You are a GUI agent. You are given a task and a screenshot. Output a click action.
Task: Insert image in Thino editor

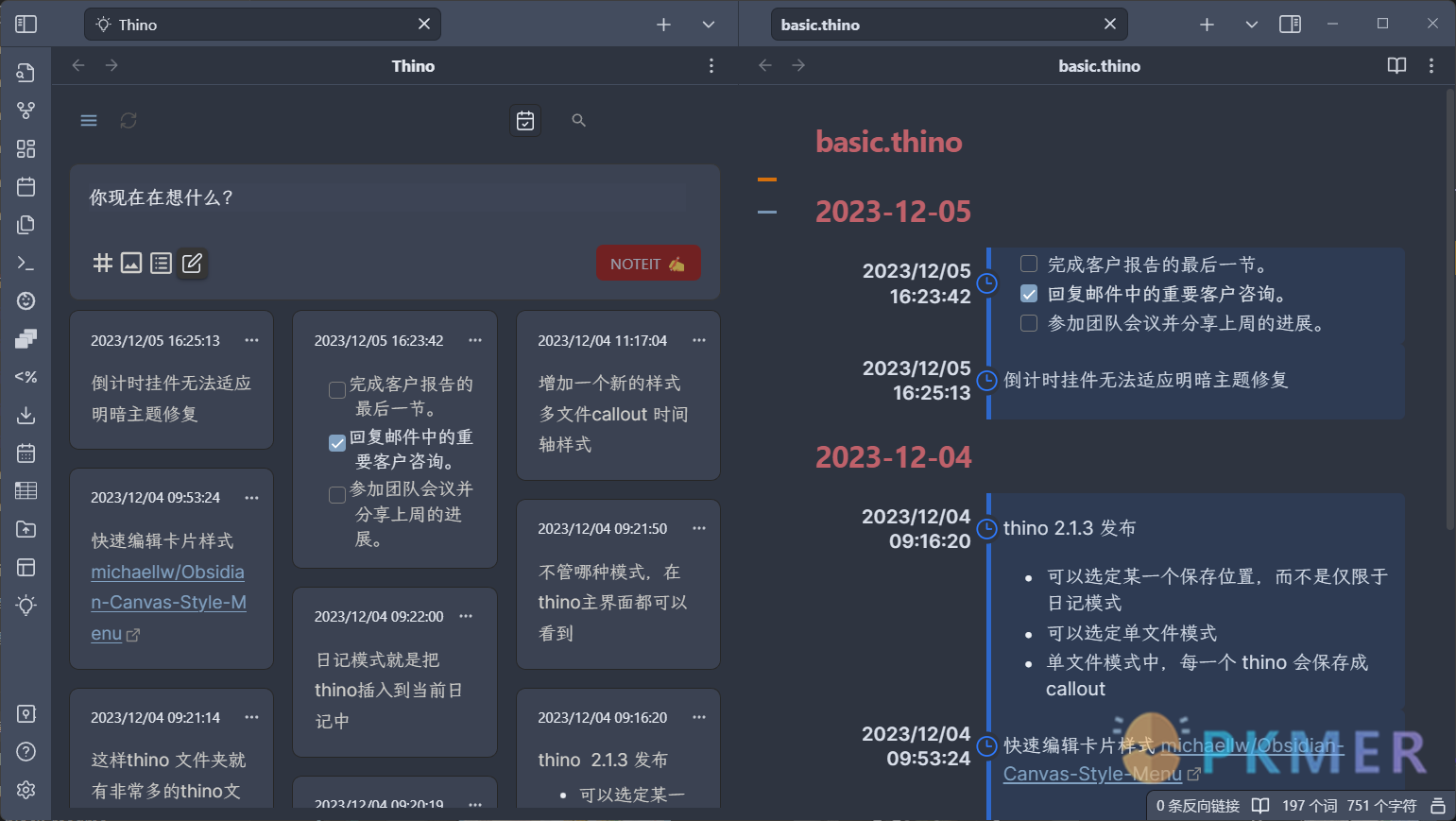pos(131,263)
